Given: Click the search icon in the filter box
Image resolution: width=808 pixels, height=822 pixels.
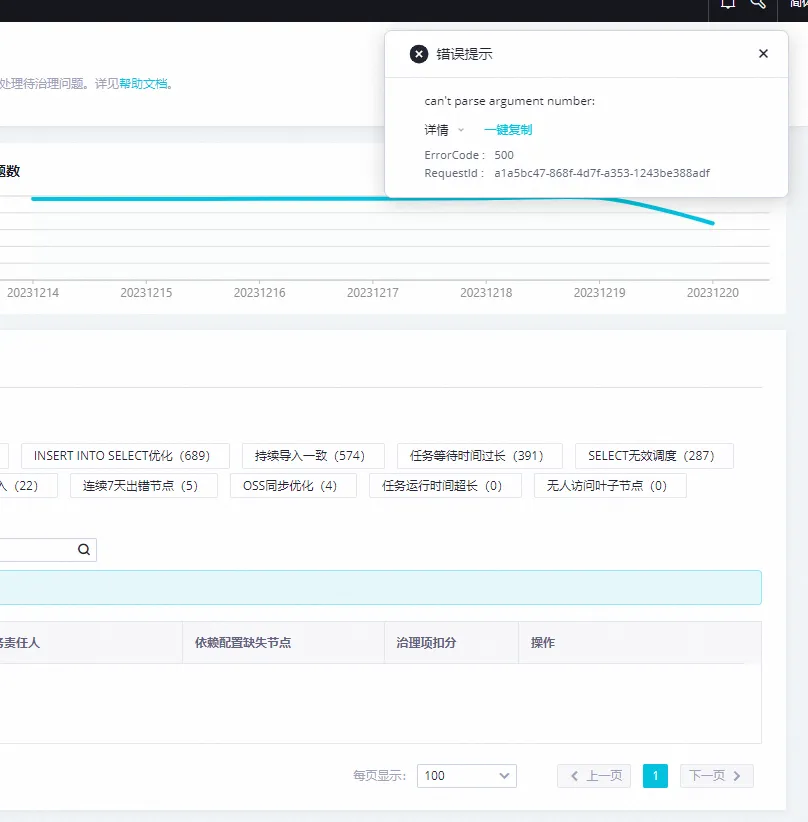Looking at the screenshot, I should coord(84,549).
